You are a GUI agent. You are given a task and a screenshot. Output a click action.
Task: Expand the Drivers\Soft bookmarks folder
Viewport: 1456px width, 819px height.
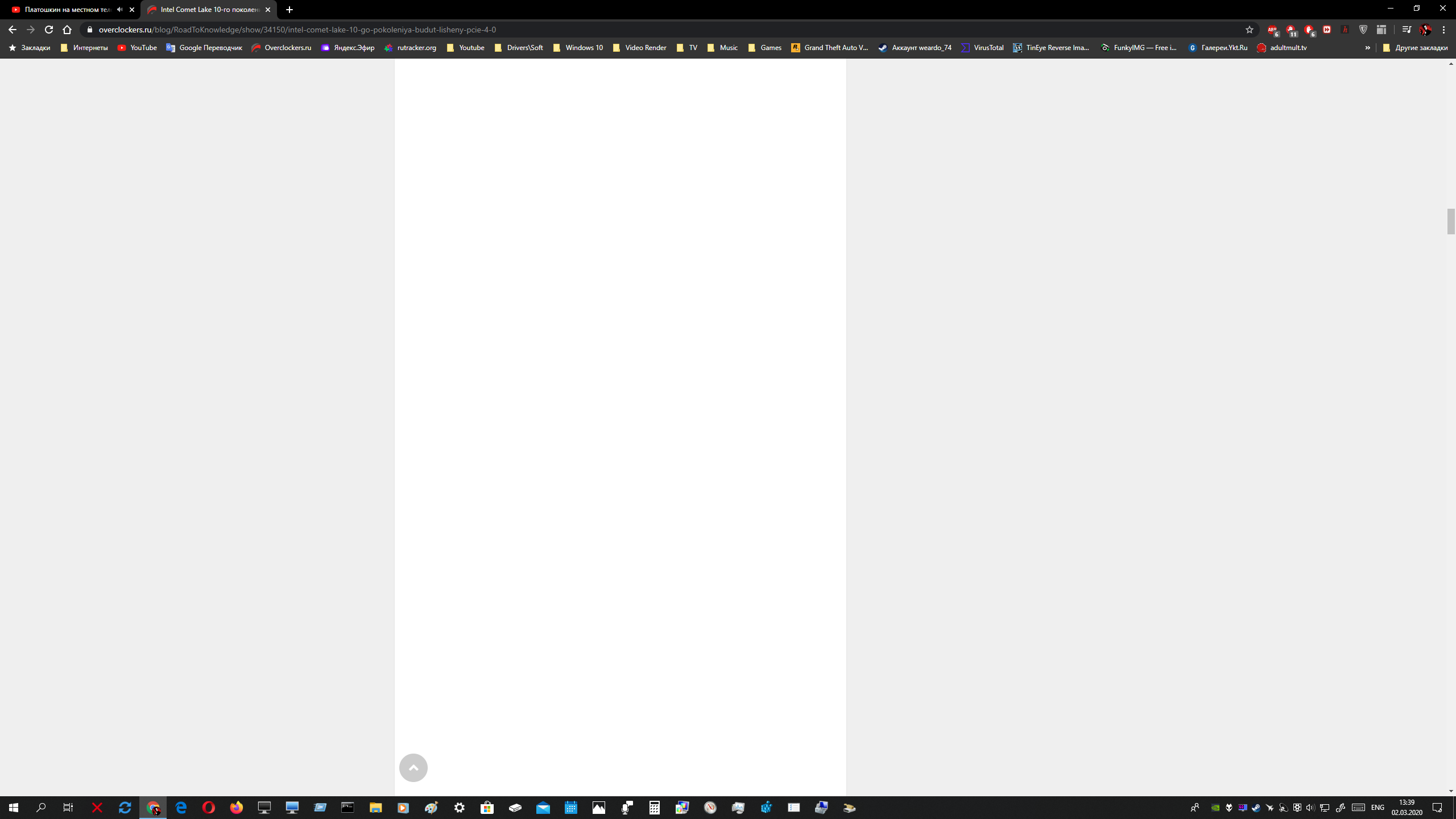click(519, 48)
